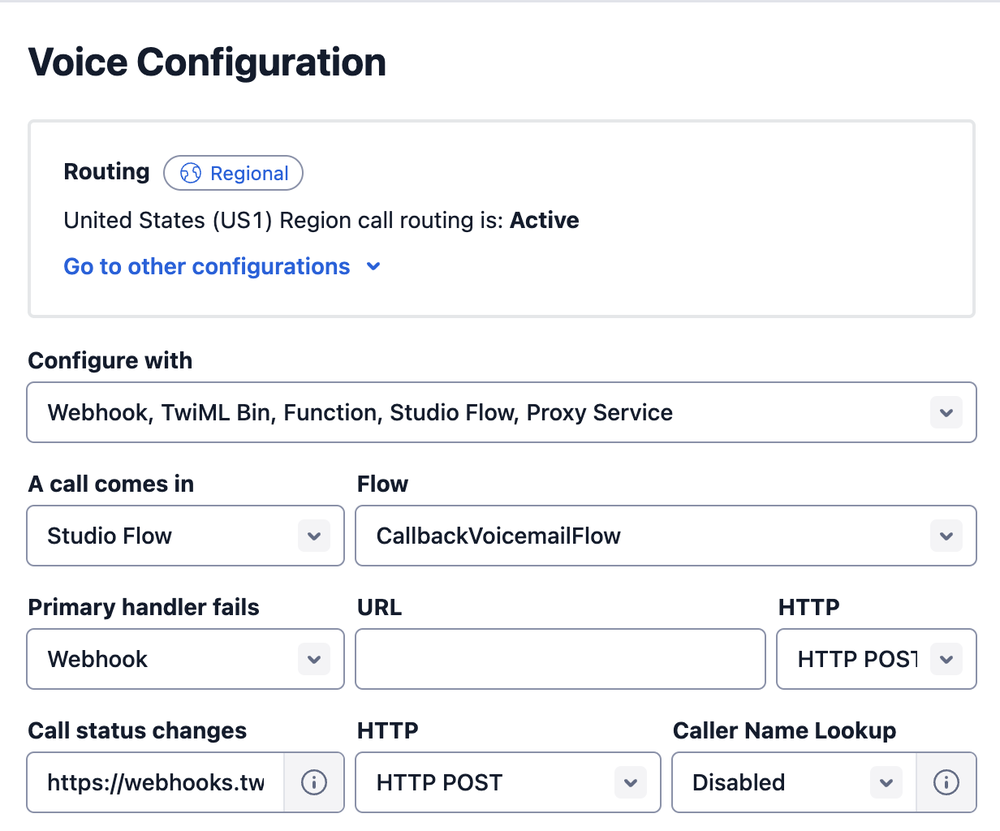Click the info icon next to Caller Name Lookup
Image resolution: width=1000 pixels, height=831 pixels.
(x=947, y=782)
